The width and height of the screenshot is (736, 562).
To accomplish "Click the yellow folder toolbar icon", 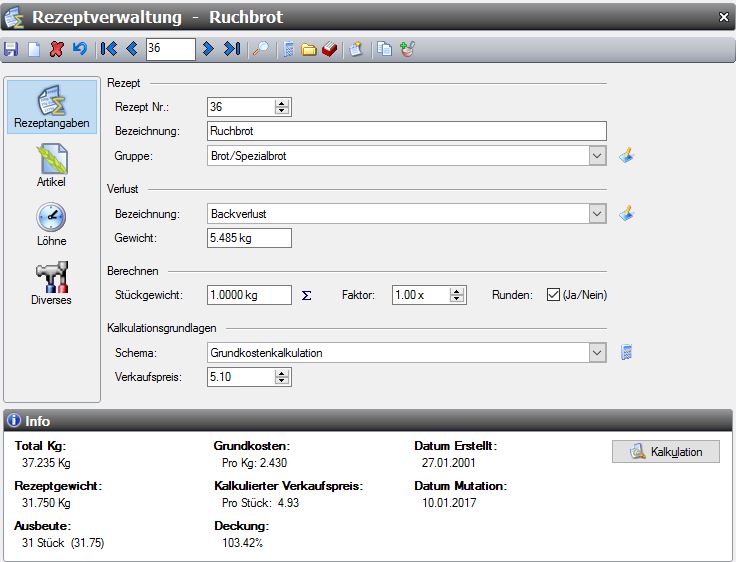I will [309, 48].
